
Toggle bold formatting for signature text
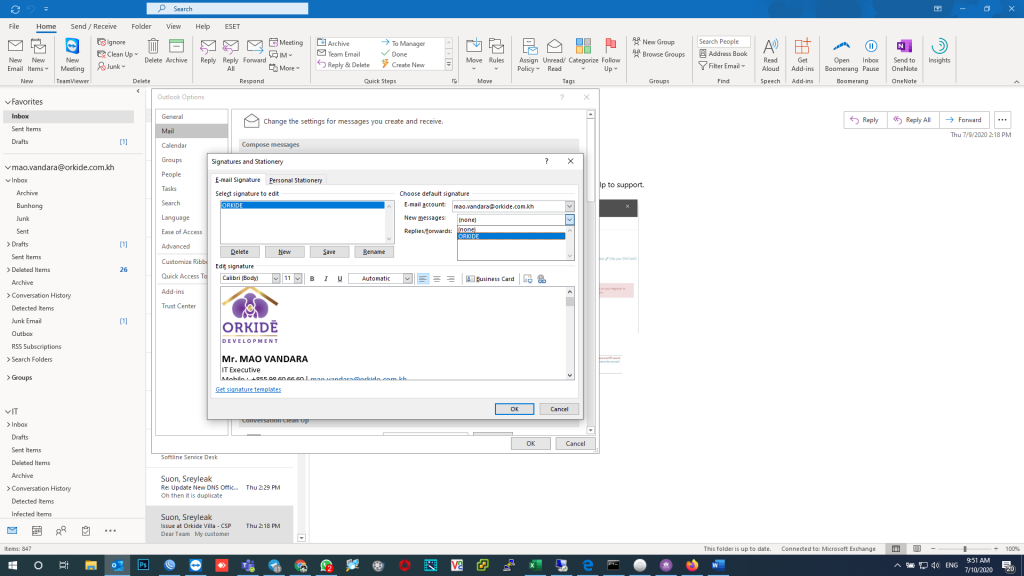click(312, 279)
